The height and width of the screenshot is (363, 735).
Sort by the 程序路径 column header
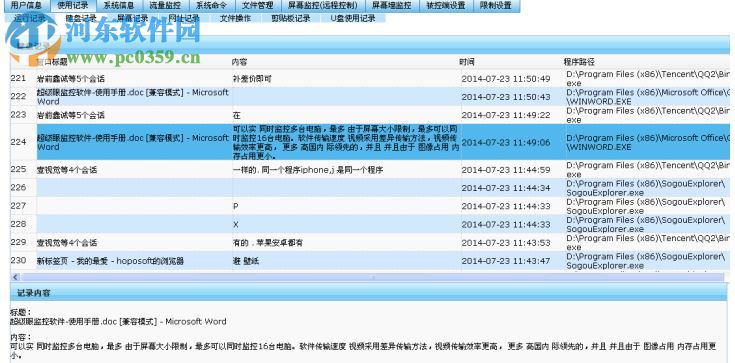pos(579,62)
